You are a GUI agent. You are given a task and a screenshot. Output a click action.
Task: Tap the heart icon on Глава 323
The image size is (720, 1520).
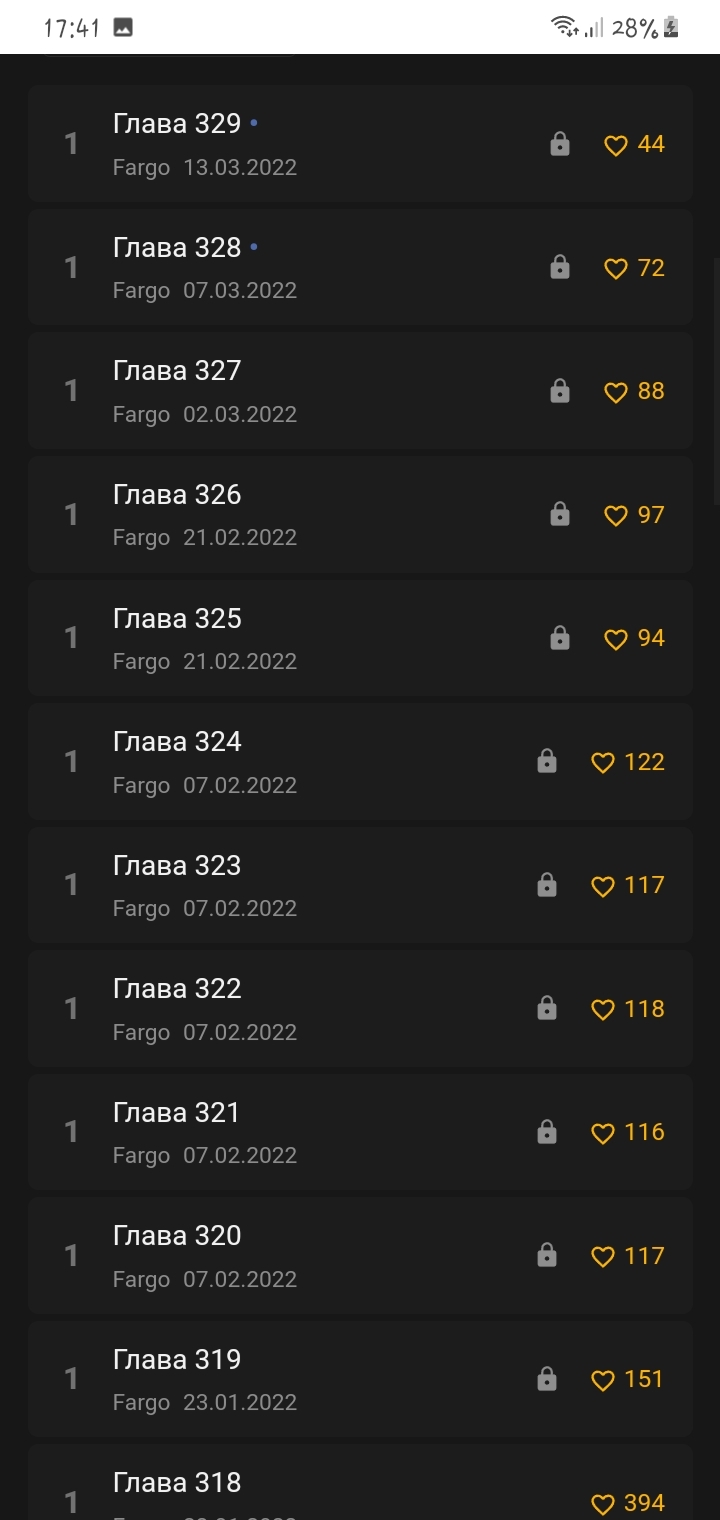[x=603, y=886]
